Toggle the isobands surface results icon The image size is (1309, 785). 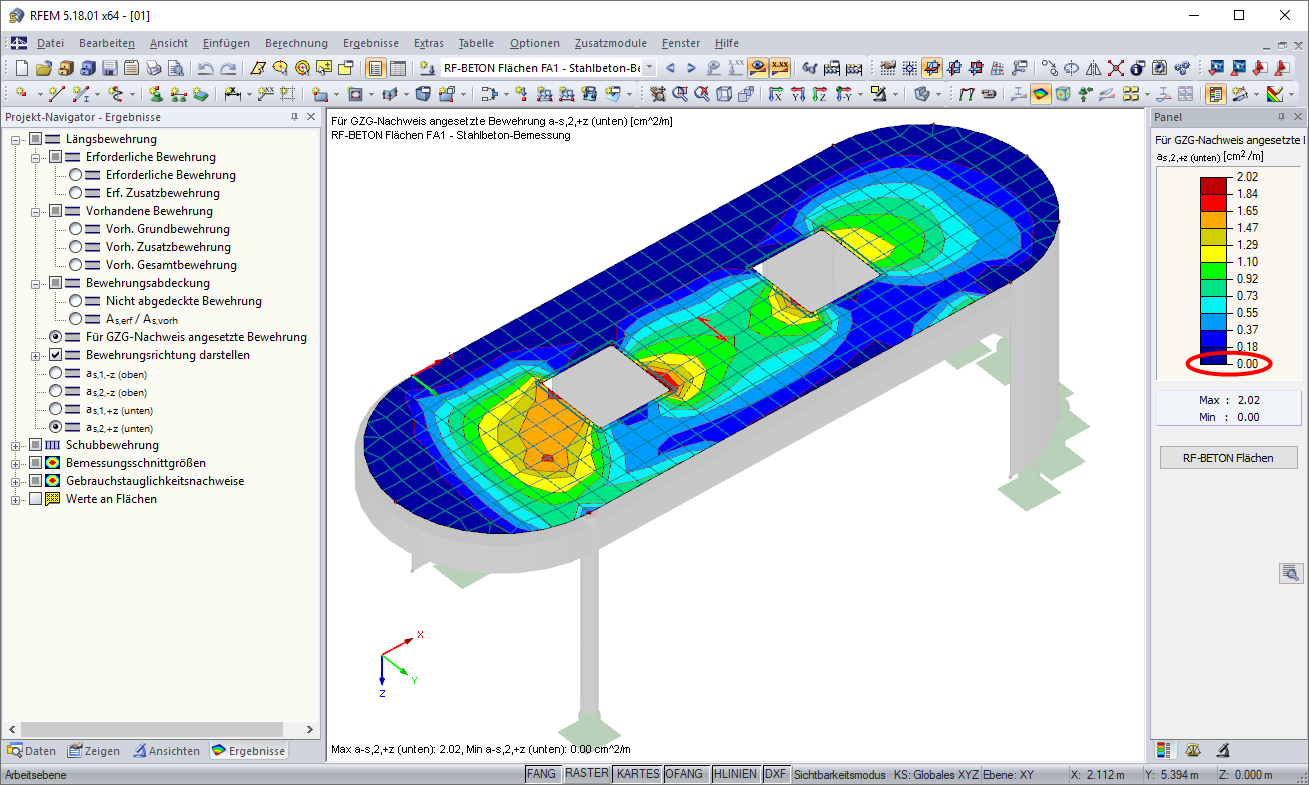pyautogui.click(x=1041, y=94)
